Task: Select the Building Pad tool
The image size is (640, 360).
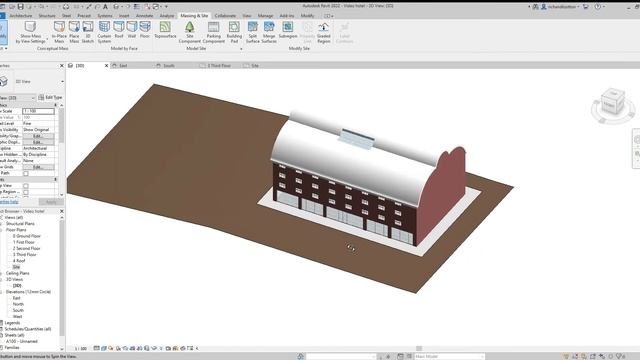Action: 234,32
